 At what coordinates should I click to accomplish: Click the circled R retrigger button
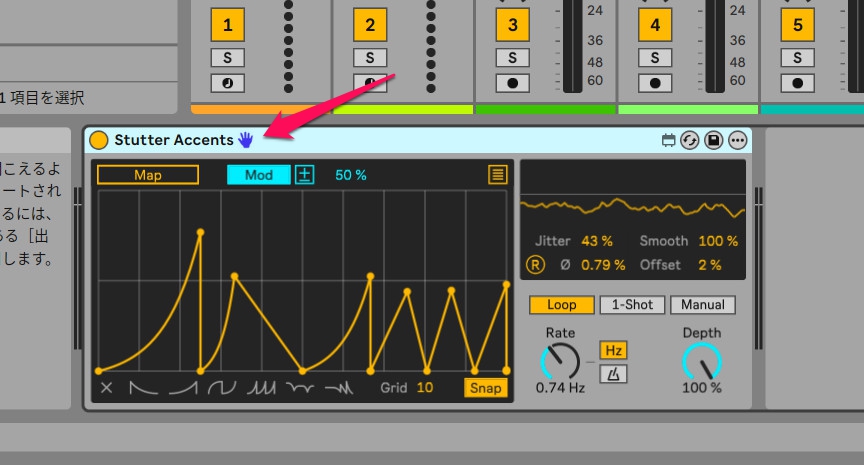pyautogui.click(x=536, y=265)
